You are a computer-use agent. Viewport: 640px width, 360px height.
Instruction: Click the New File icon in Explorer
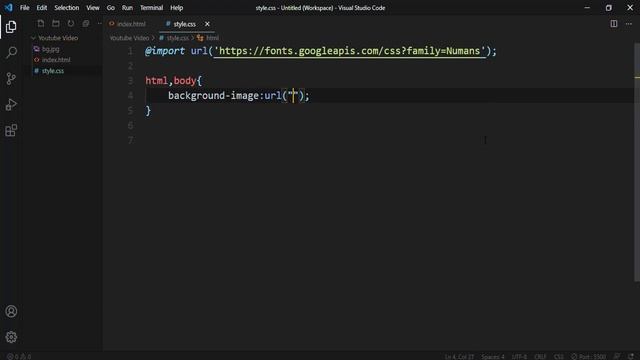41,24
